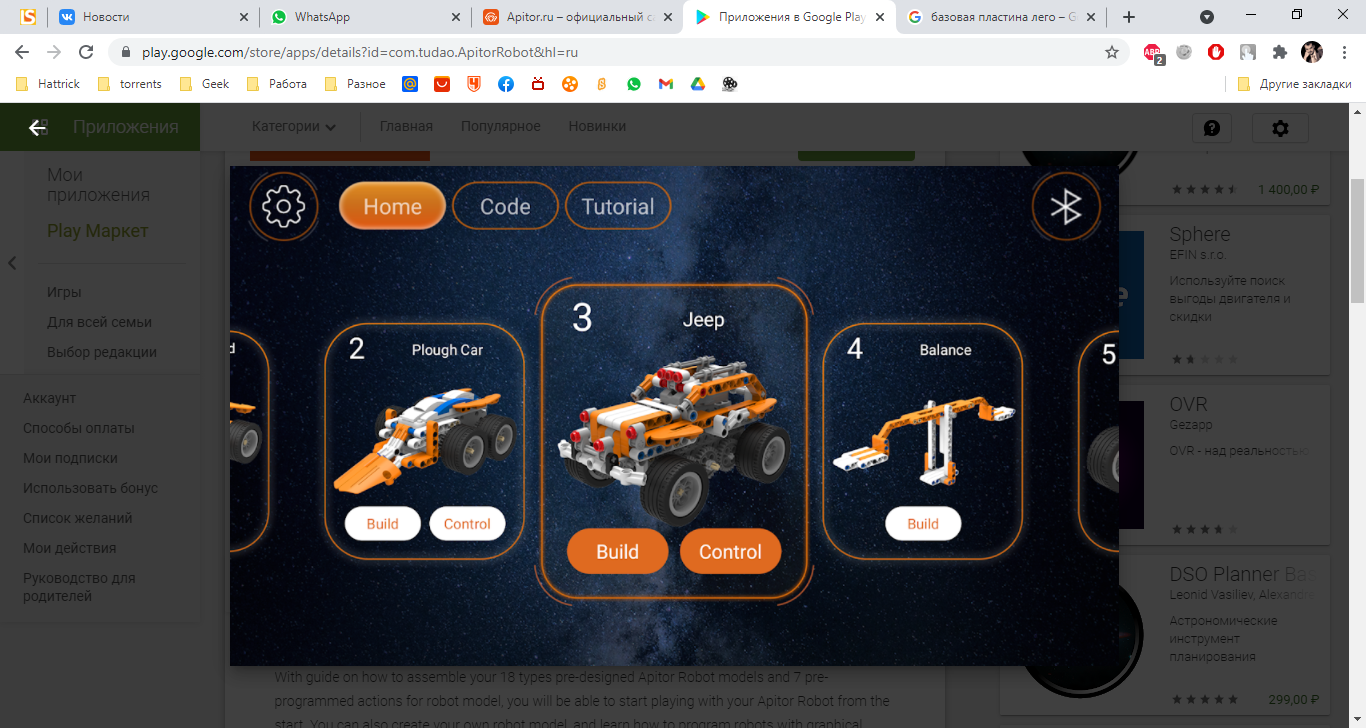
Task: Open the tab search dropdown arrow
Action: tap(1207, 17)
